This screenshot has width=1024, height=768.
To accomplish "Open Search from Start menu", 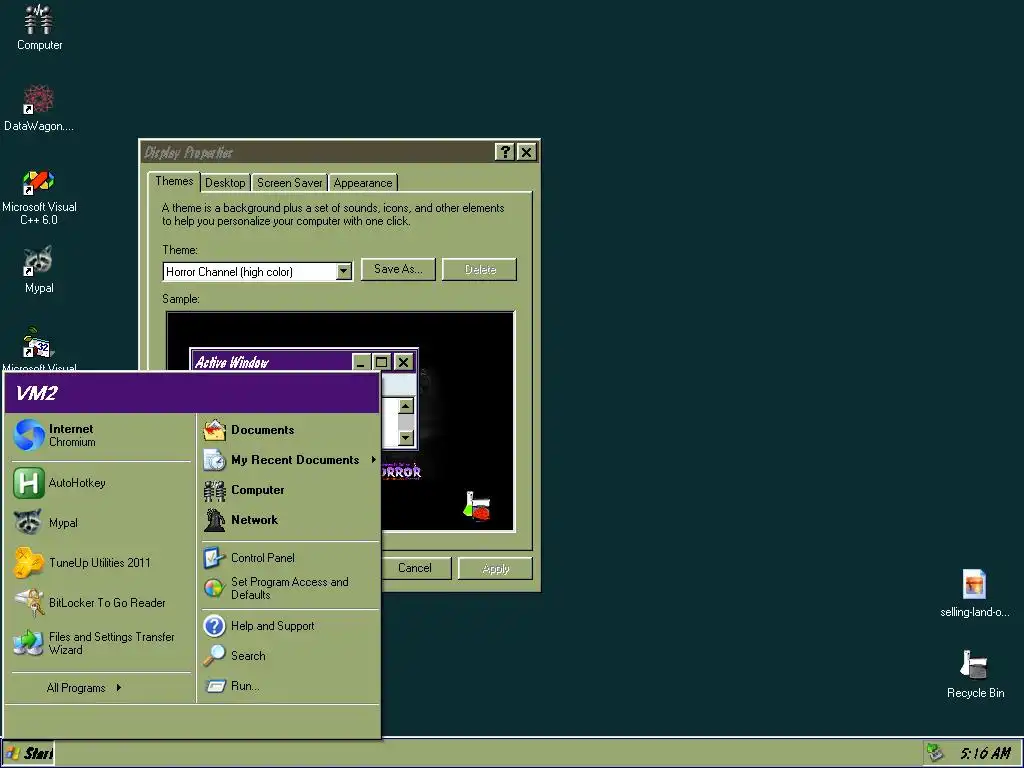I will tap(290, 656).
